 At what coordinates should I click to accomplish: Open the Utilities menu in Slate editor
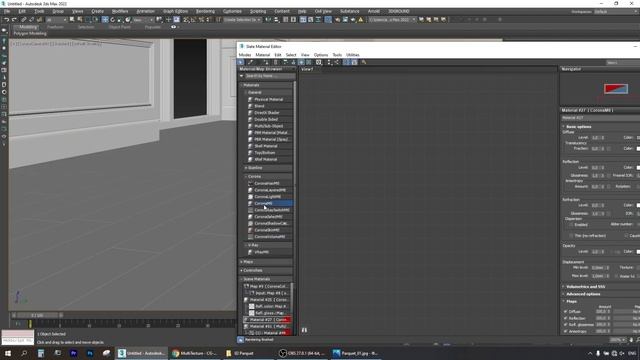[x=353, y=55]
